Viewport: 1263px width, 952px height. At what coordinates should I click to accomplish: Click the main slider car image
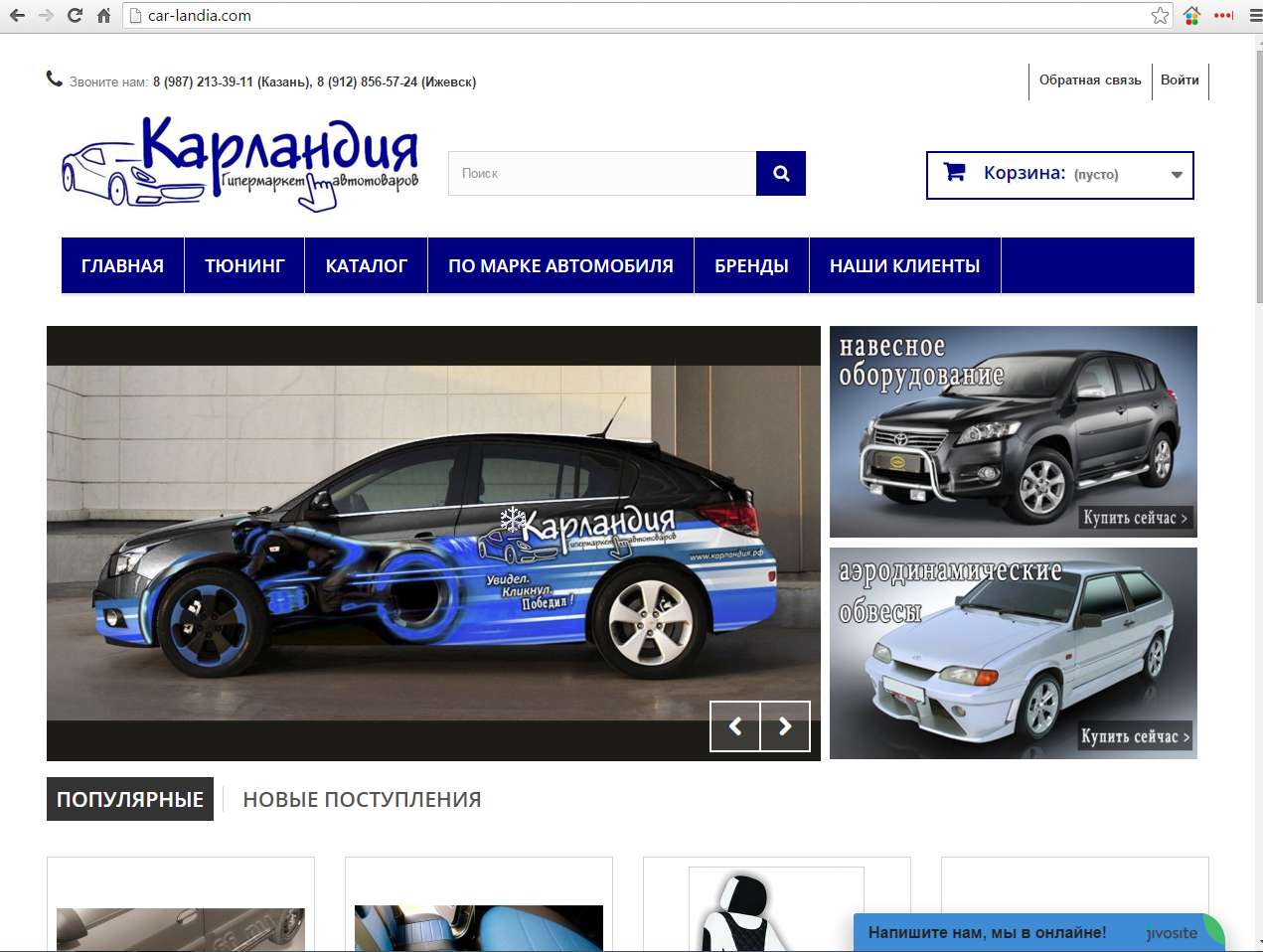(x=433, y=543)
